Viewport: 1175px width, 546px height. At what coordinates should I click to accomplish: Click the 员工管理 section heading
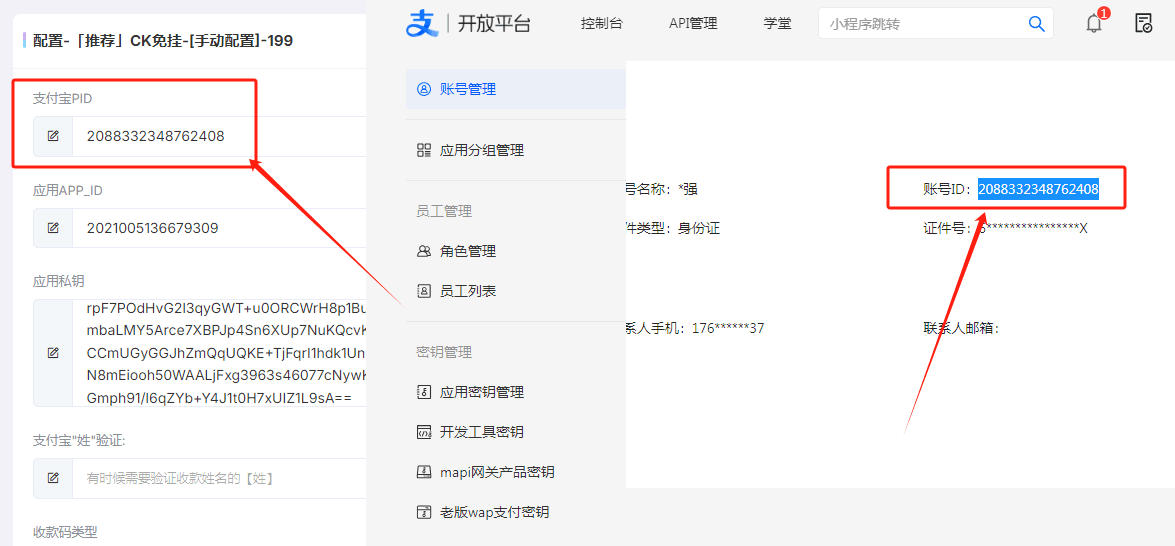coord(444,211)
